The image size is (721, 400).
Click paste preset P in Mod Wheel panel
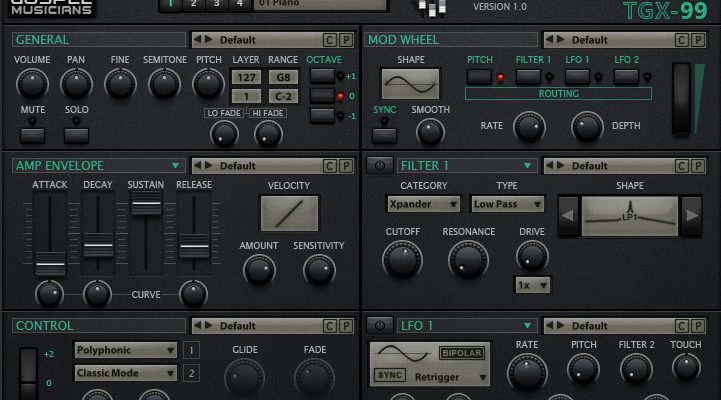698,40
